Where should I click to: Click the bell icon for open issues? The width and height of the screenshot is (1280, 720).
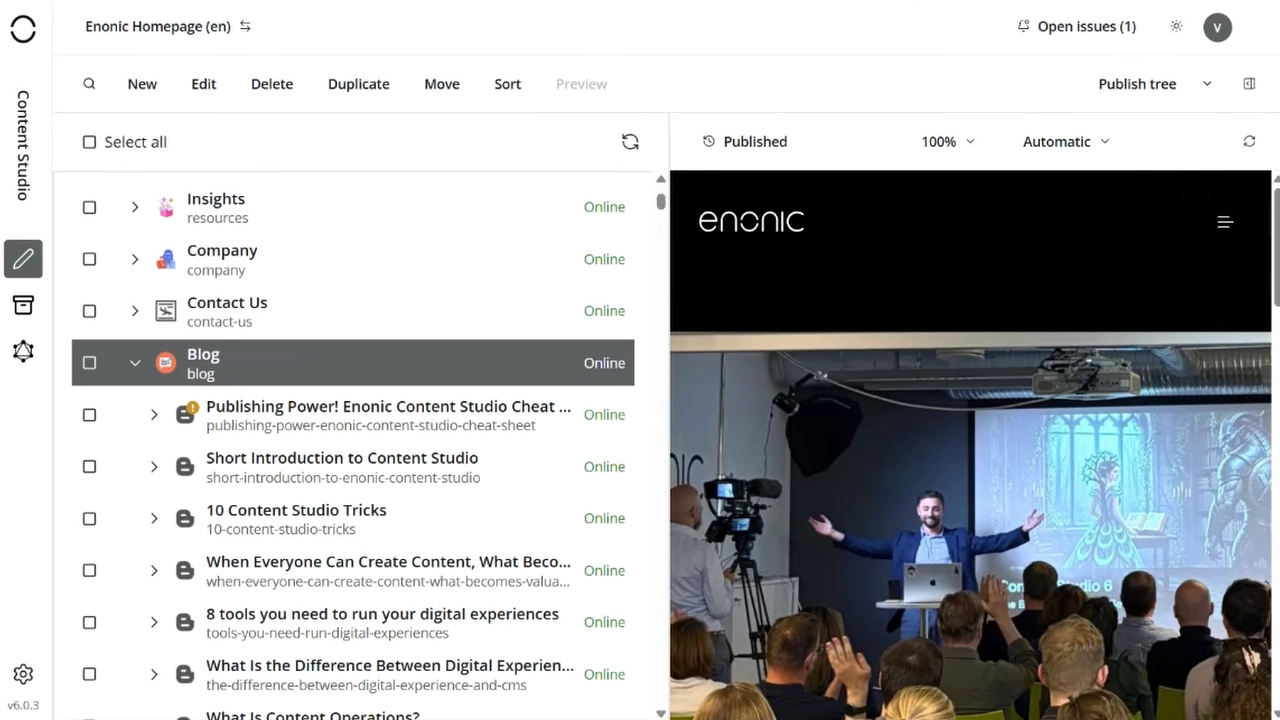1023,26
